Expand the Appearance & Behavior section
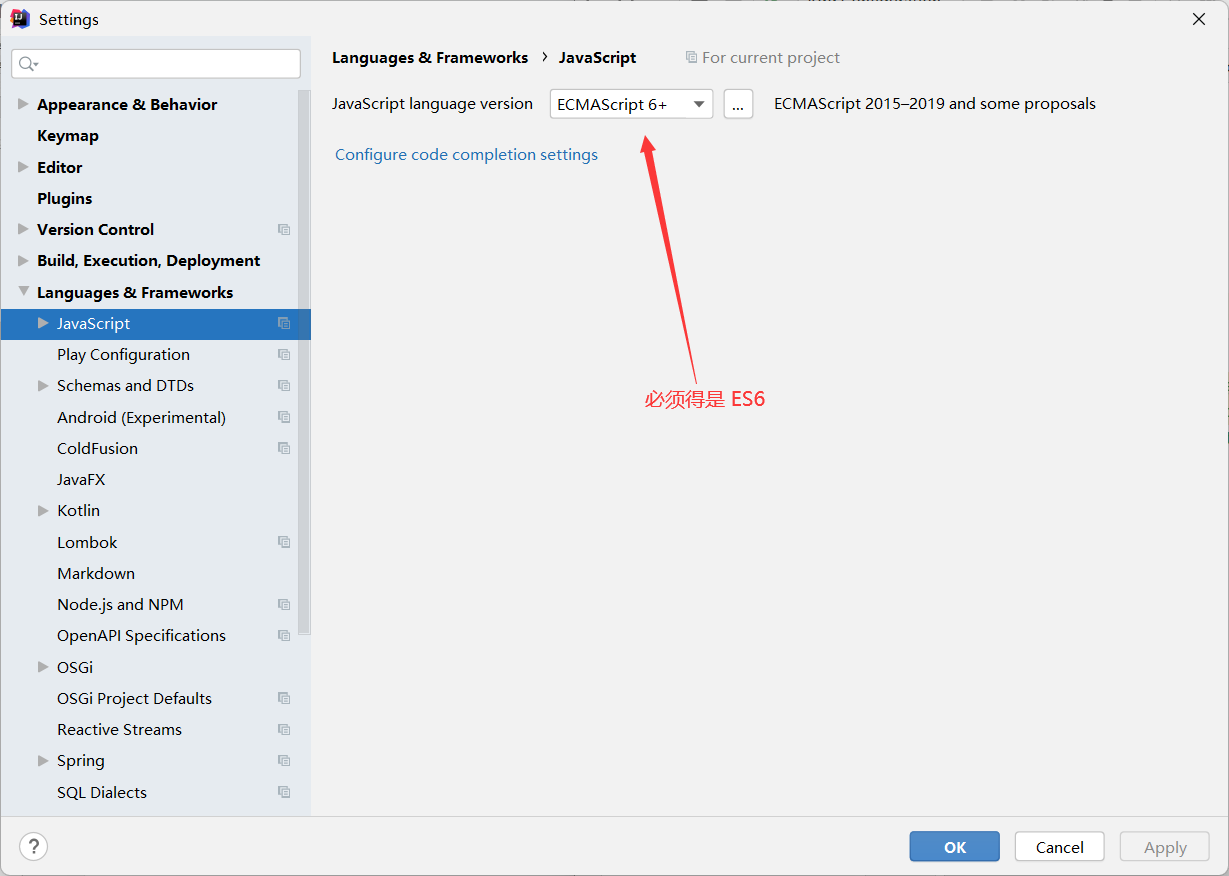 [23, 104]
